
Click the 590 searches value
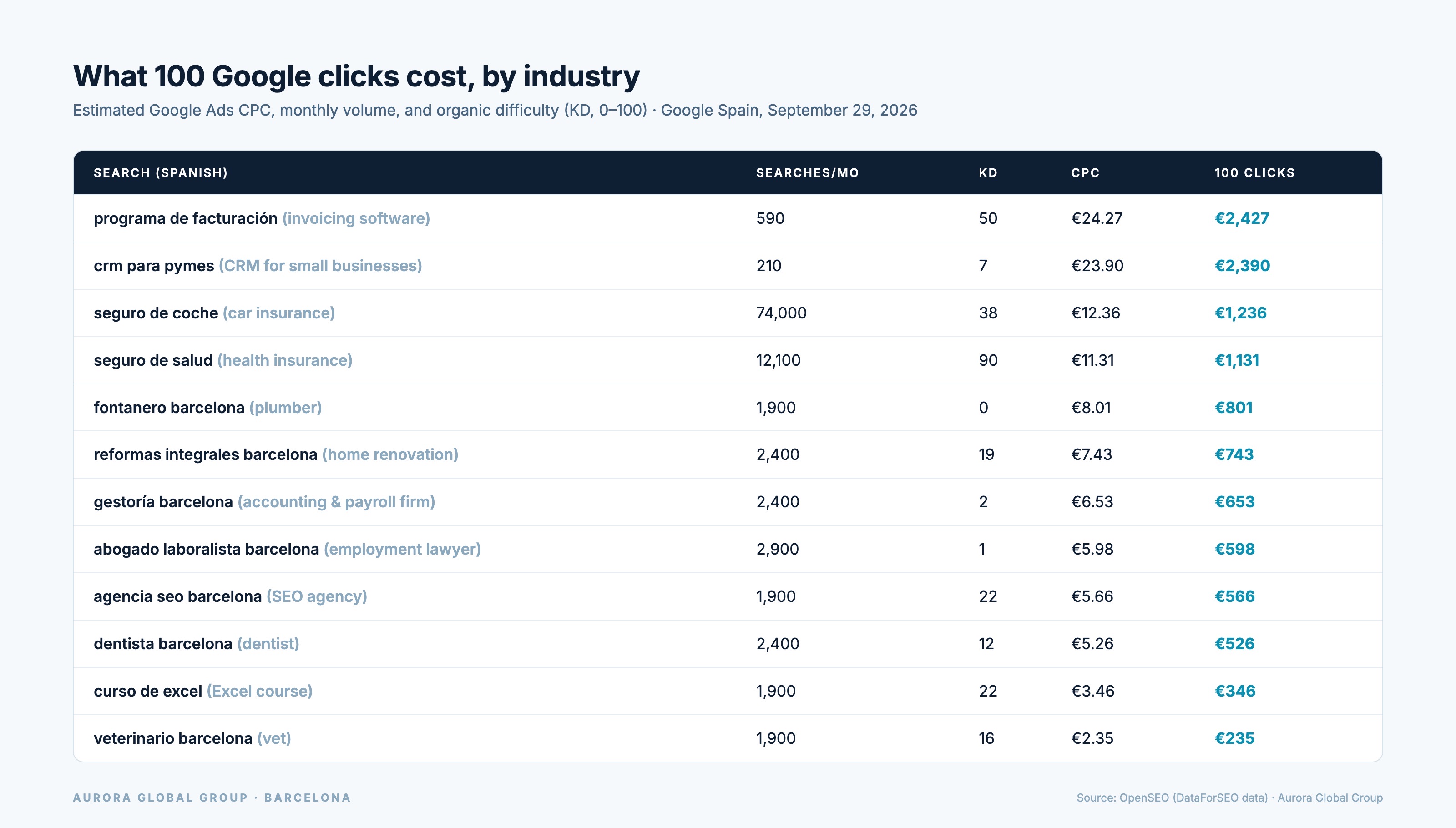(770, 218)
